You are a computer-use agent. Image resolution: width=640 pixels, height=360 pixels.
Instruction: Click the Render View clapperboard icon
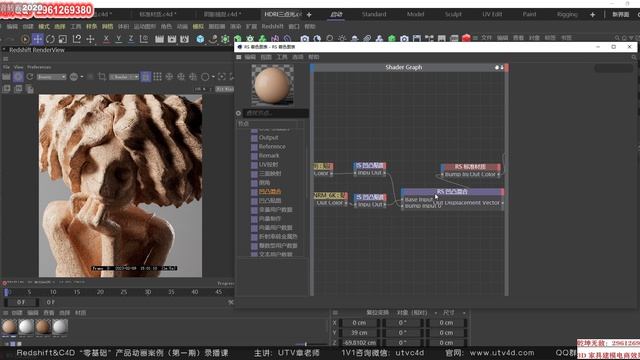[x=159, y=39]
